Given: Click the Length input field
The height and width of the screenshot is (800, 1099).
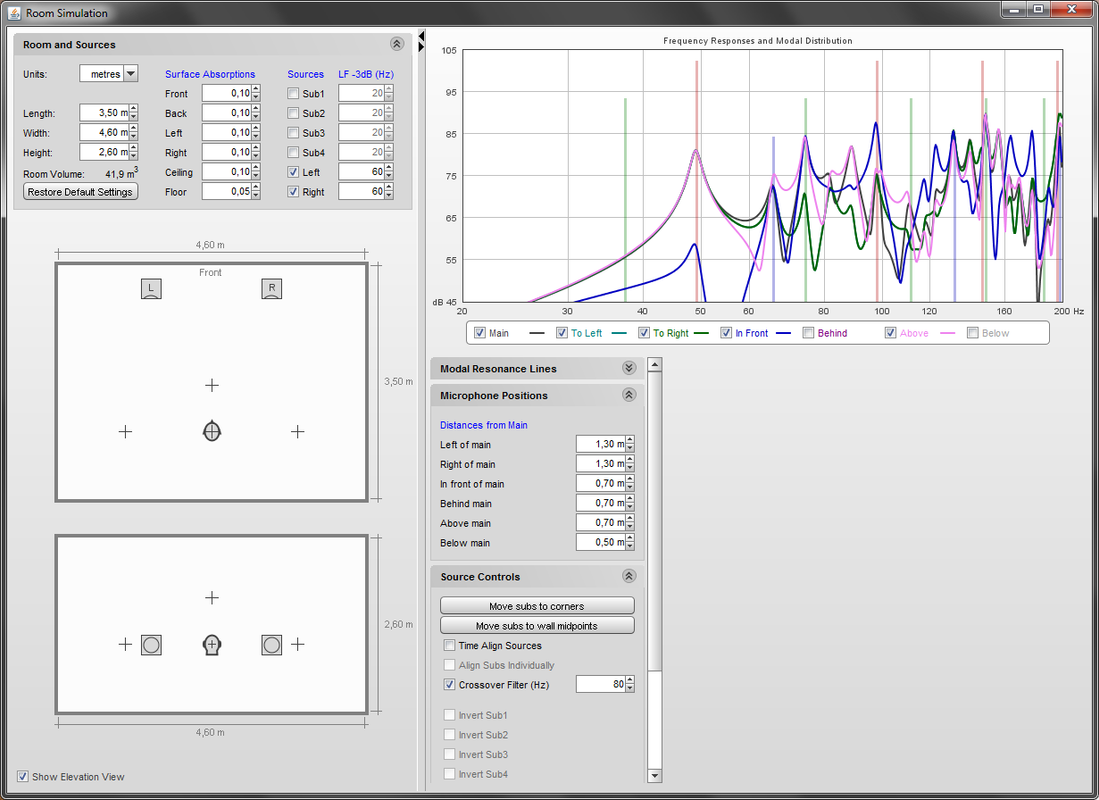Looking at the screenshot, I should (x=104, y=113).
